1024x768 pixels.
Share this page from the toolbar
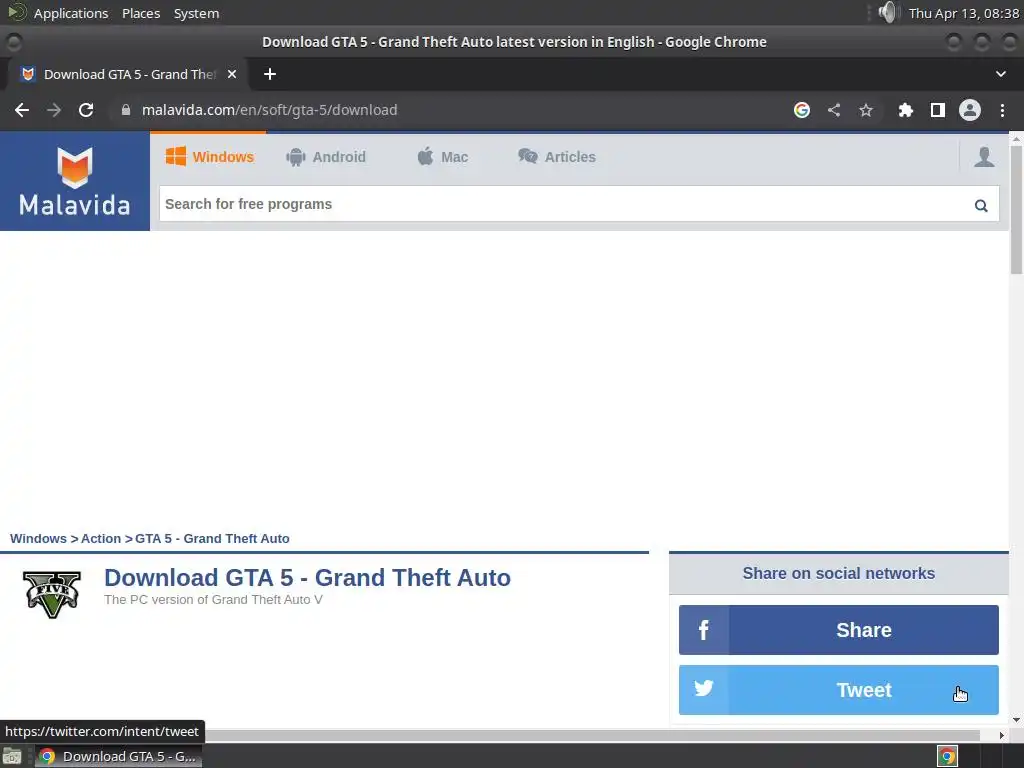(x=834, y=110)
